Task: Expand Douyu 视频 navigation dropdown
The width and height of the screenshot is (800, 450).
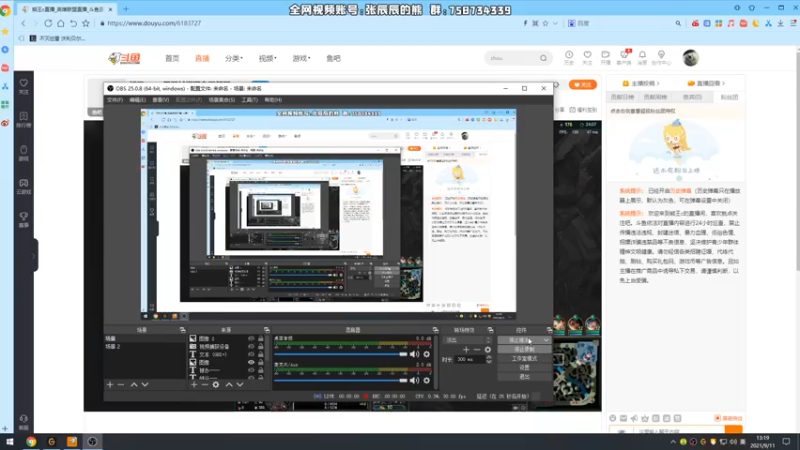Action: [x=267, y=58]
